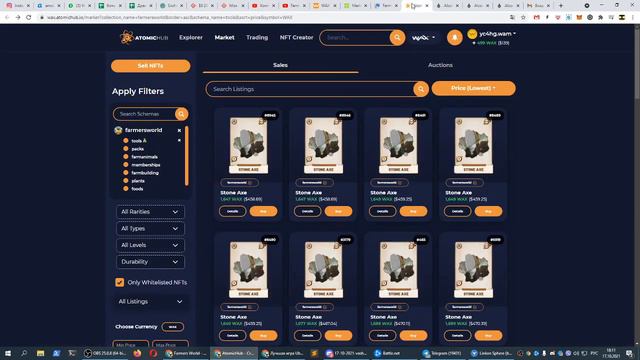Open the All Levels dropdown
The width and height of the screenshot is (640, 360).
[x=150, y=245]
